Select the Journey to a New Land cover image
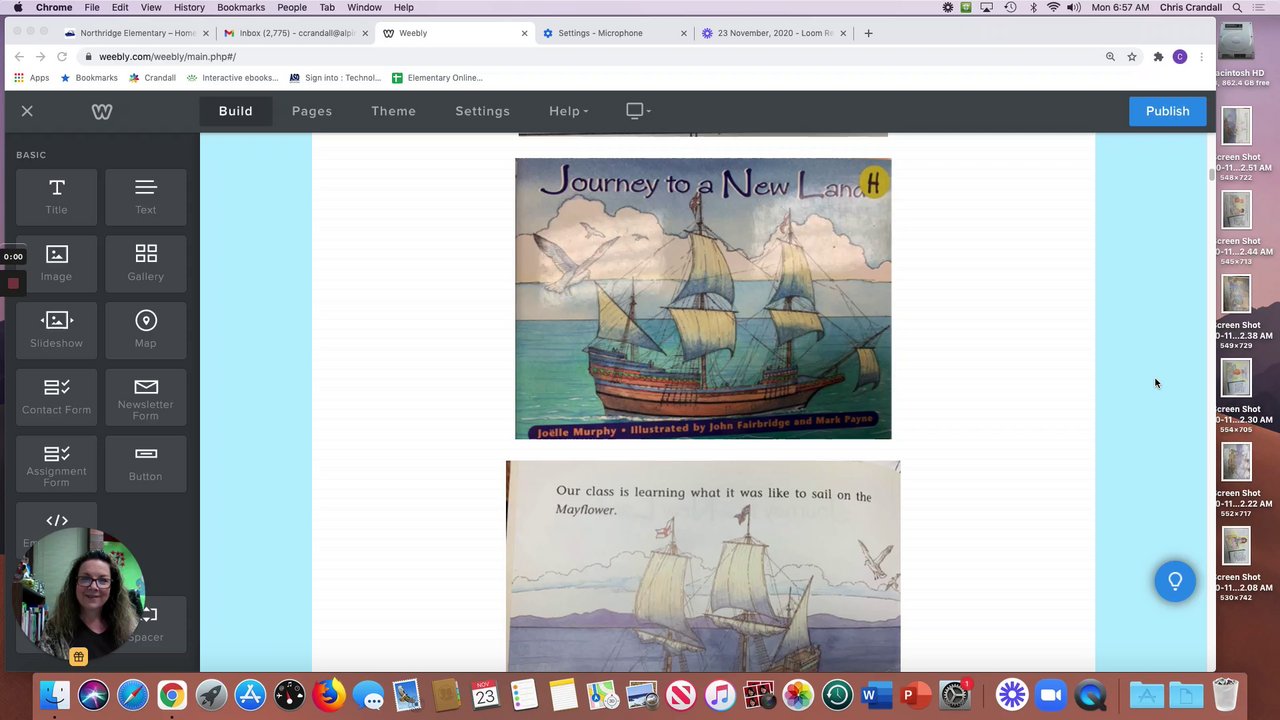This screenshot has width=1280, height=720. click(x=703, y=298)
